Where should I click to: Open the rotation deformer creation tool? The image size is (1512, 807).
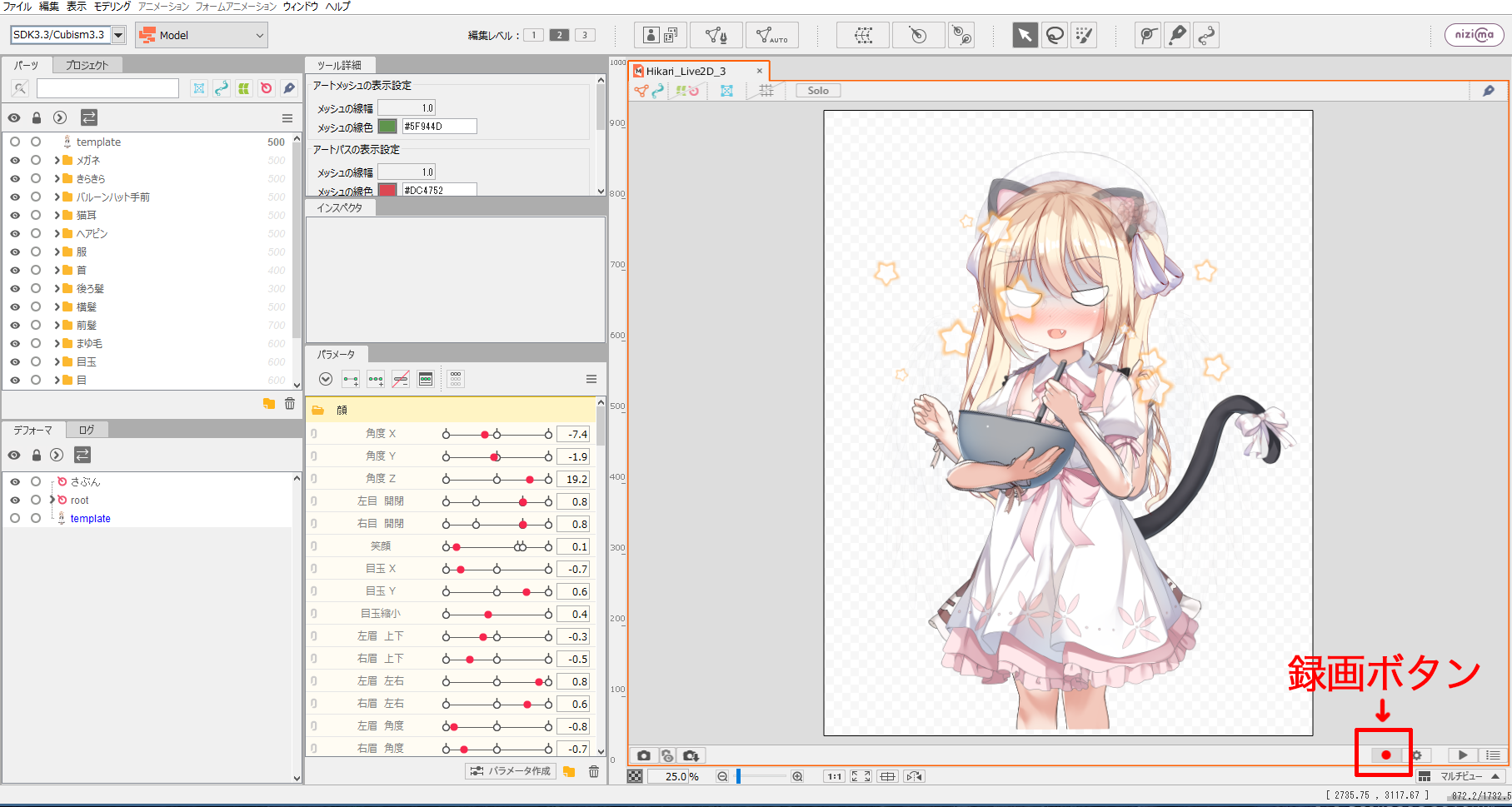click(961, 35)
